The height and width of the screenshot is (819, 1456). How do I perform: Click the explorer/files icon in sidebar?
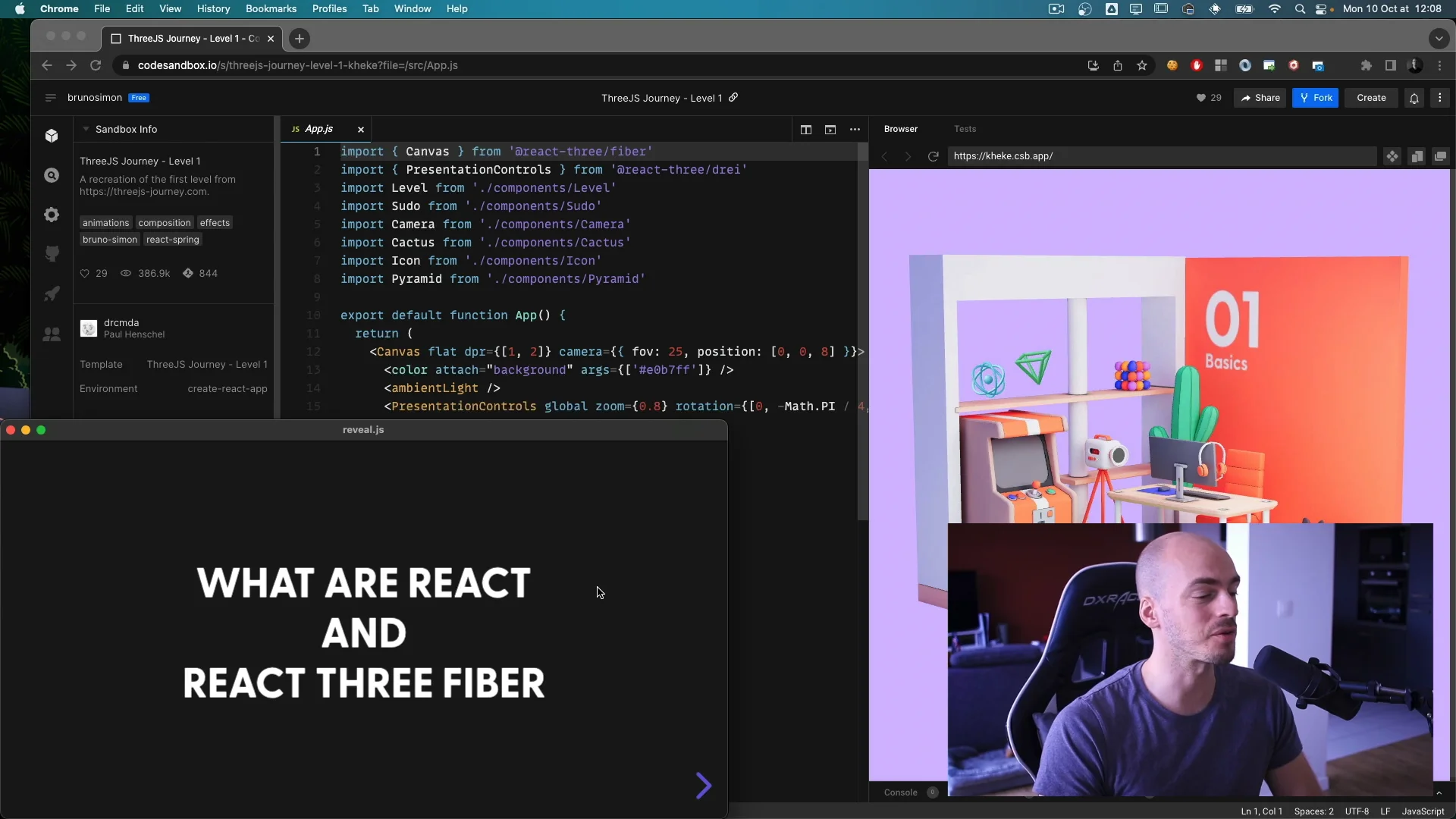(x=51, y=135)
